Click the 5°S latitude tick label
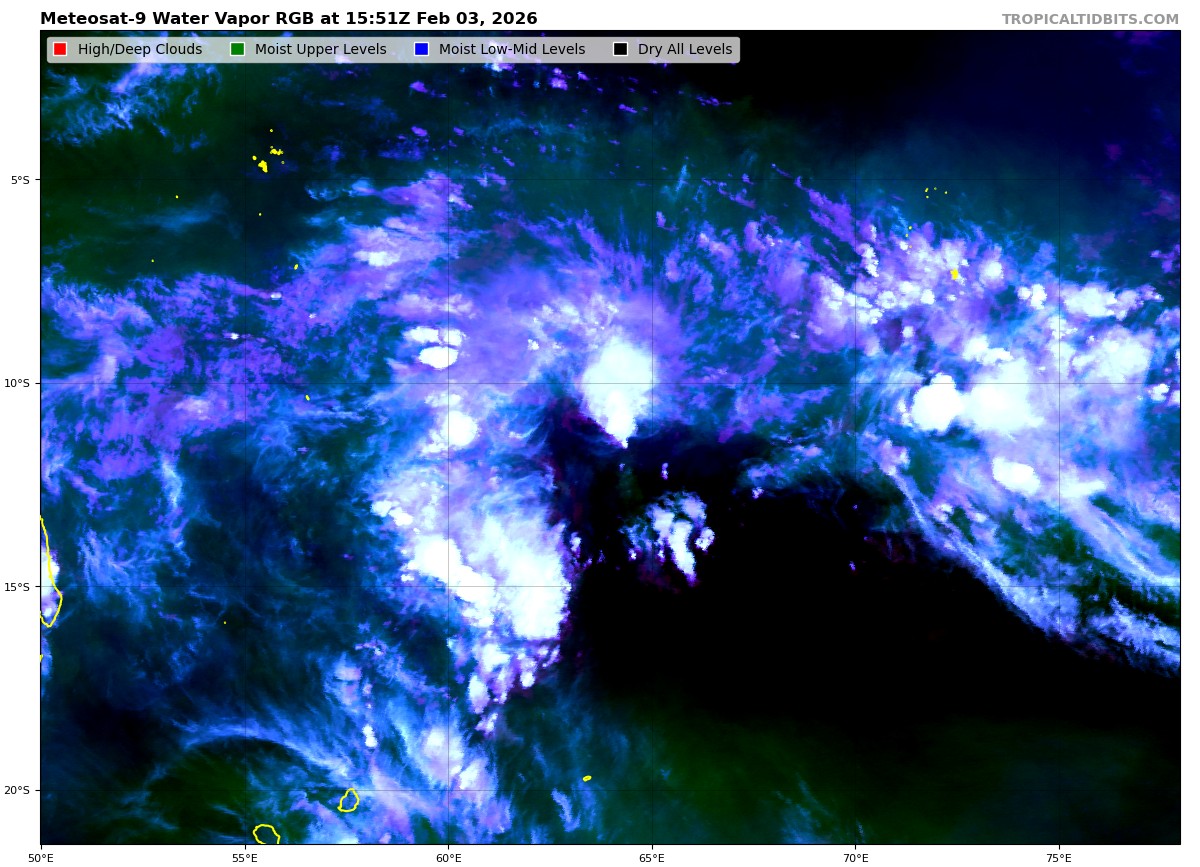 tap(20, 180)
